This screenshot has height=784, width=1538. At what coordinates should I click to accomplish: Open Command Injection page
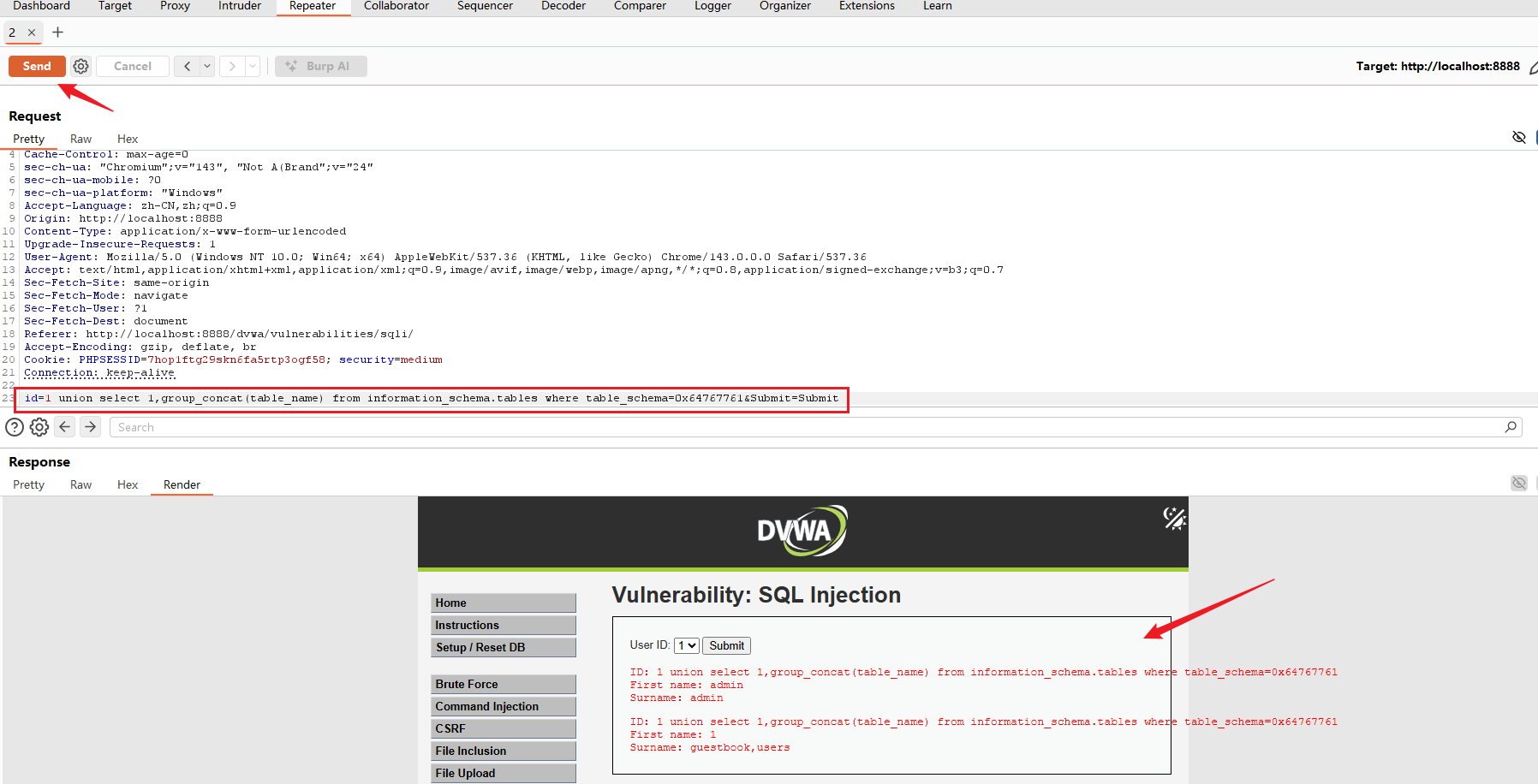coord(504,706)
